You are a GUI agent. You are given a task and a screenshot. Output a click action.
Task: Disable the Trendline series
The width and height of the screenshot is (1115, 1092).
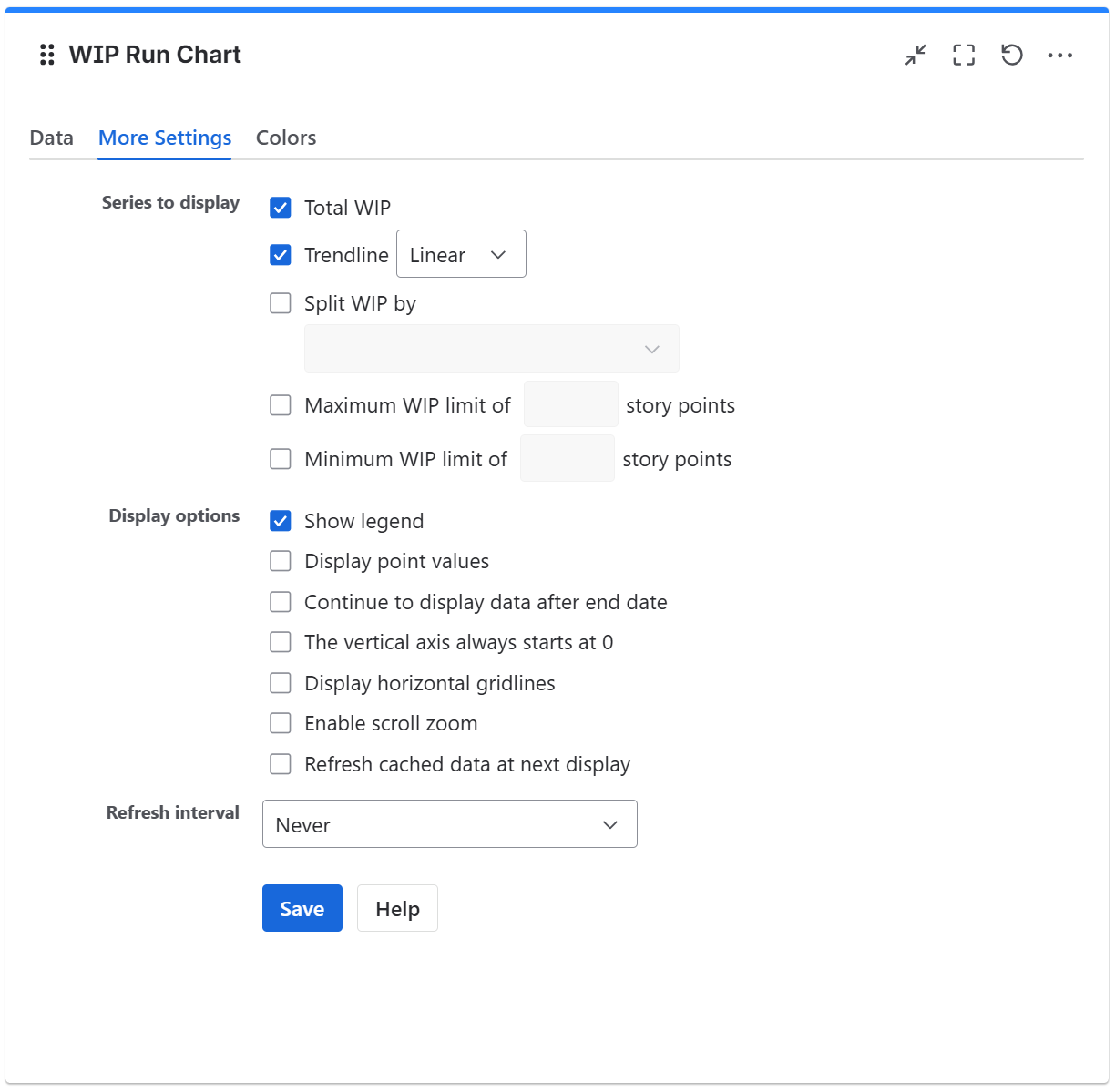[281, 255]
